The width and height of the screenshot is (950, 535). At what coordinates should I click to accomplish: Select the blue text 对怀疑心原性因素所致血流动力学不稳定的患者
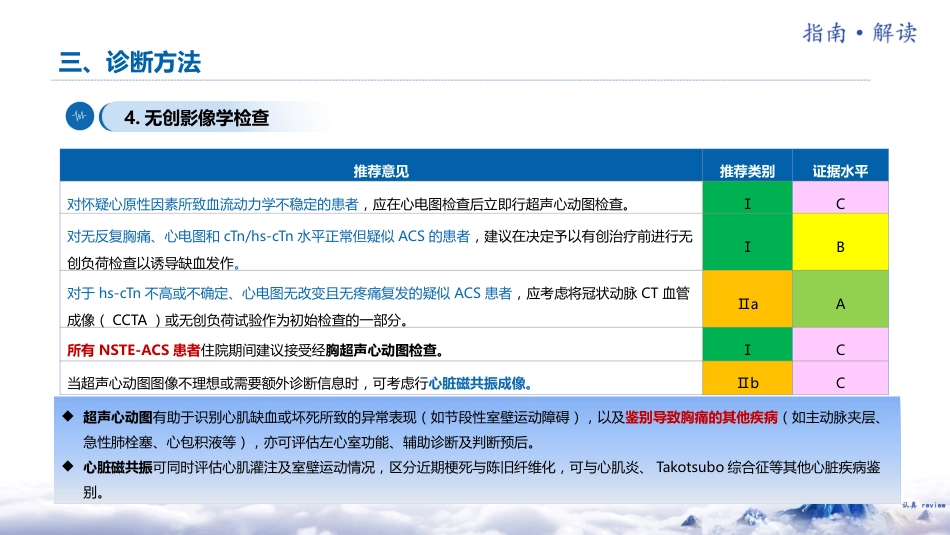[213, 204]
